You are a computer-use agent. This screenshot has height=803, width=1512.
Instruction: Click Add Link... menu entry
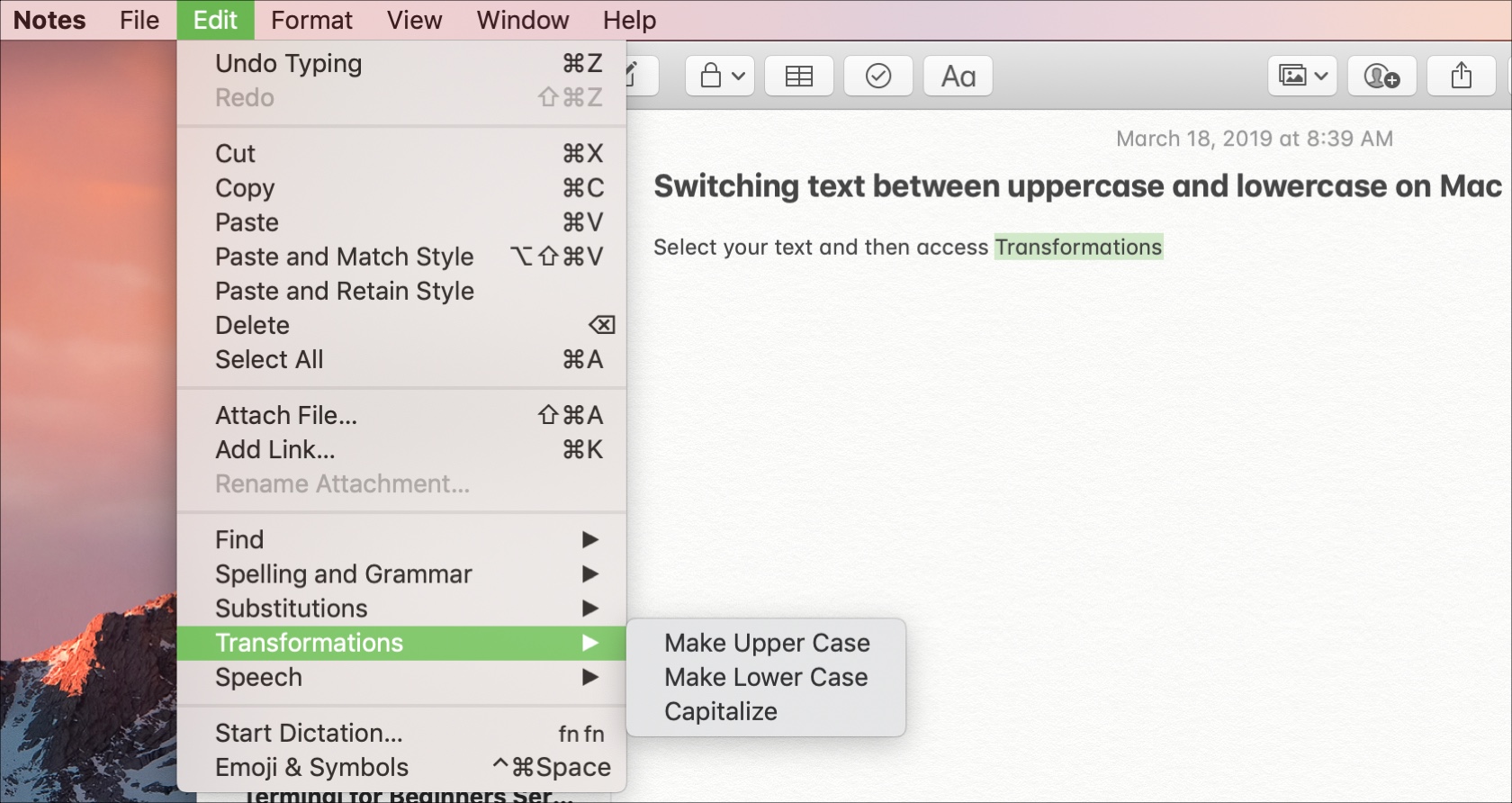[274, 449]
